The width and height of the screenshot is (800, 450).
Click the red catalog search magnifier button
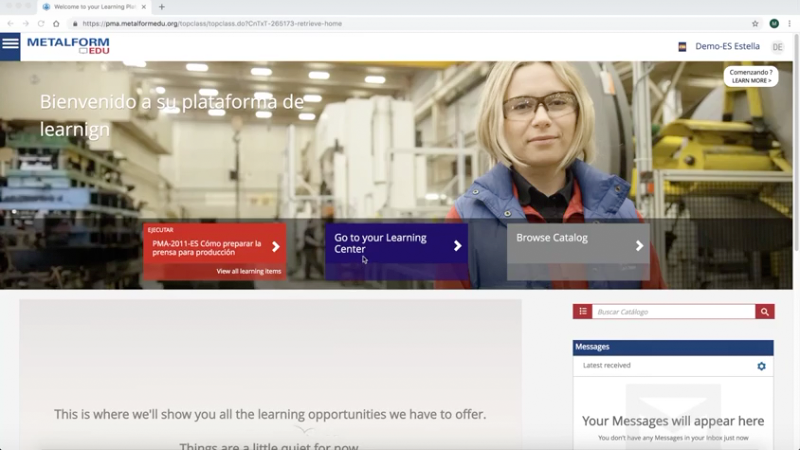765,312
